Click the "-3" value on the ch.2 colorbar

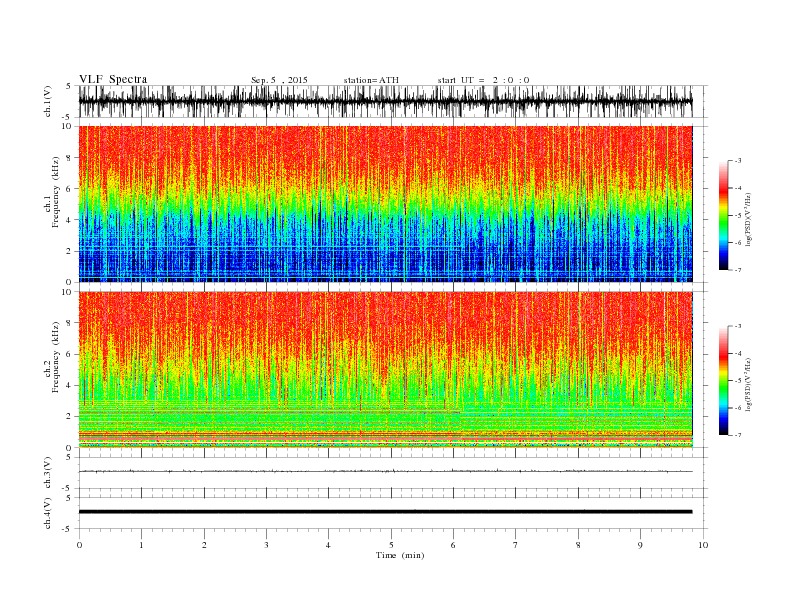738,326
